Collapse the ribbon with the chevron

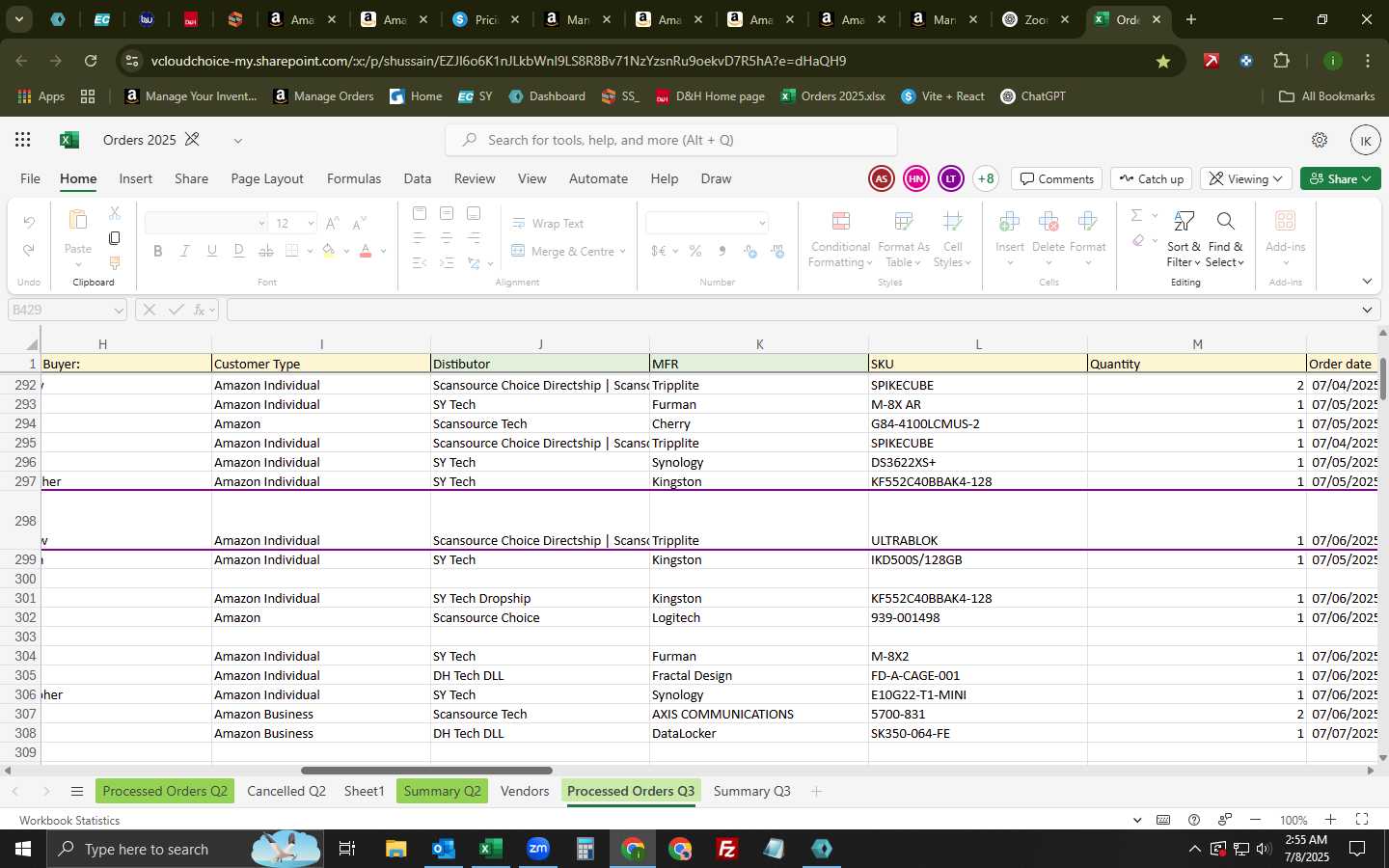[1367, 282]
